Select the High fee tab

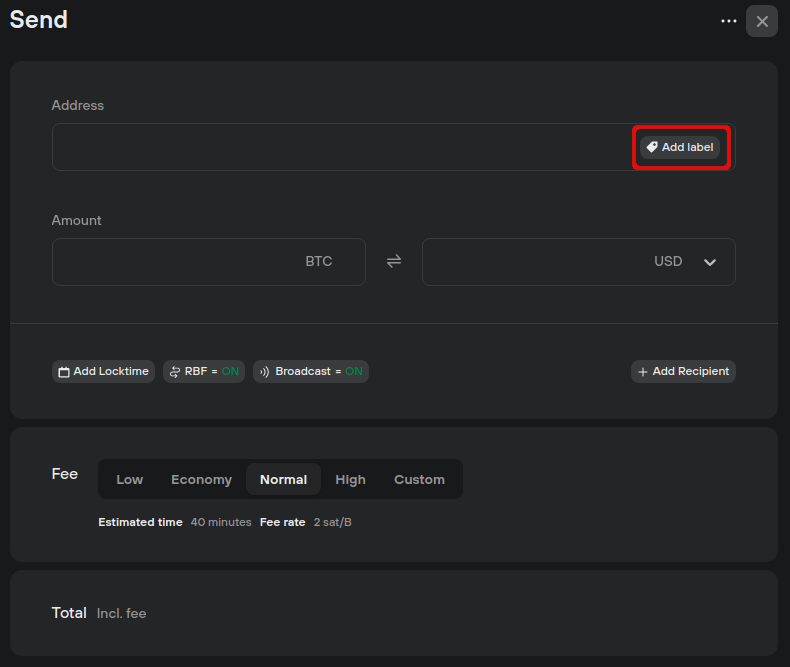350,479
